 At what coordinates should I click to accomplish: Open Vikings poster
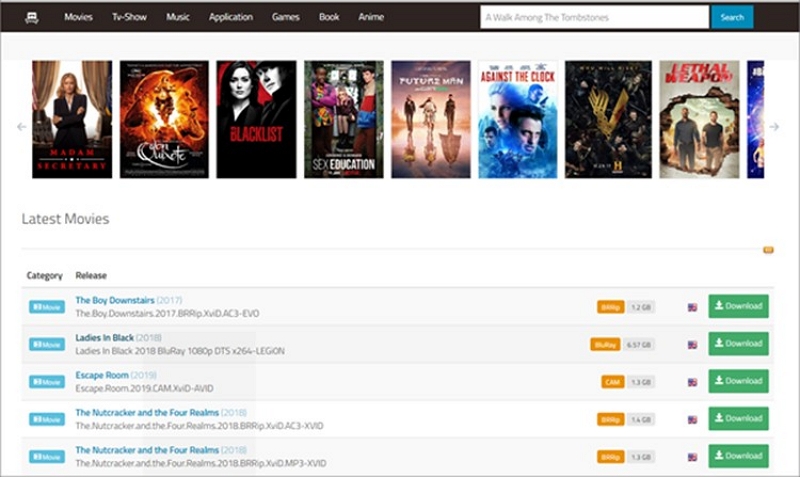coord(608,119)
